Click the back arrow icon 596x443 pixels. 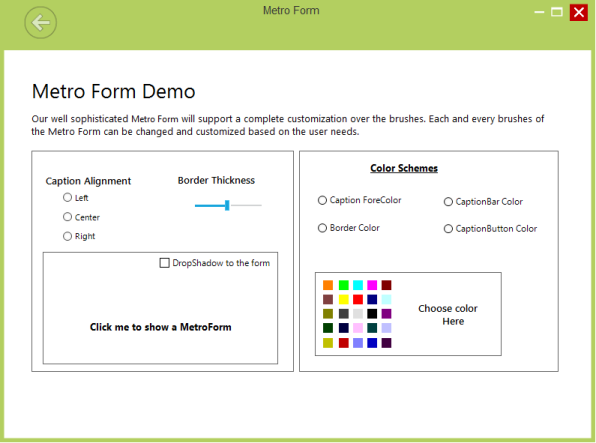[41, 23]
